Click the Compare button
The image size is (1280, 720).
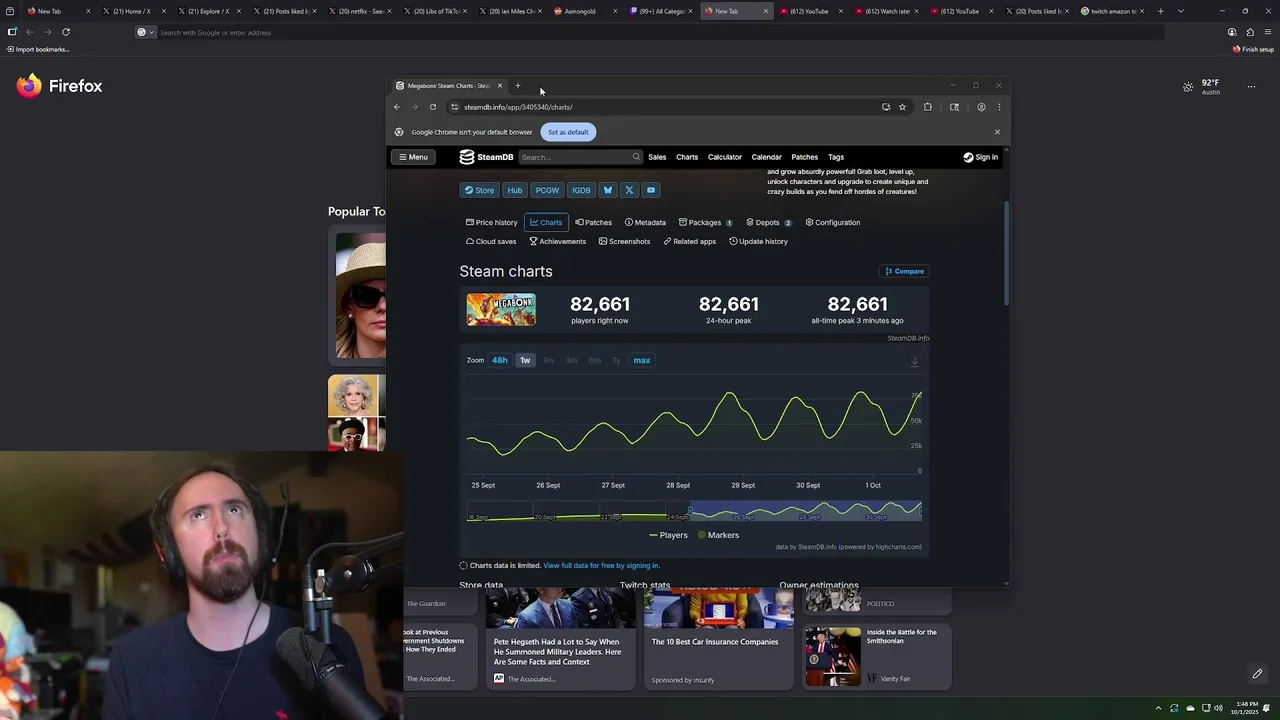[x=904, y=271]
